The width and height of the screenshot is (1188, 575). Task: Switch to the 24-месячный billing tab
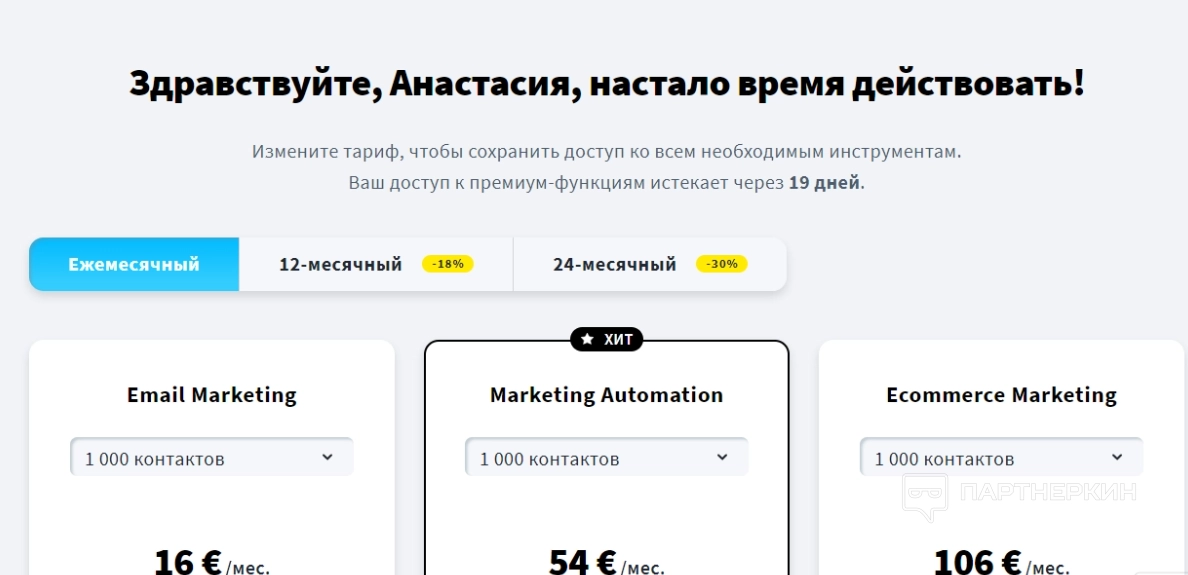point(614,265)
